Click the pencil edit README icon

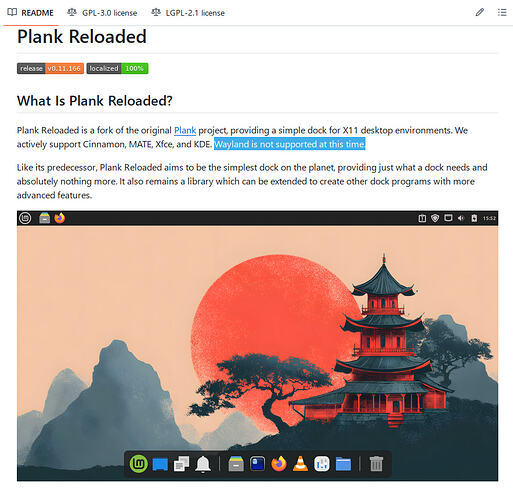479,13
